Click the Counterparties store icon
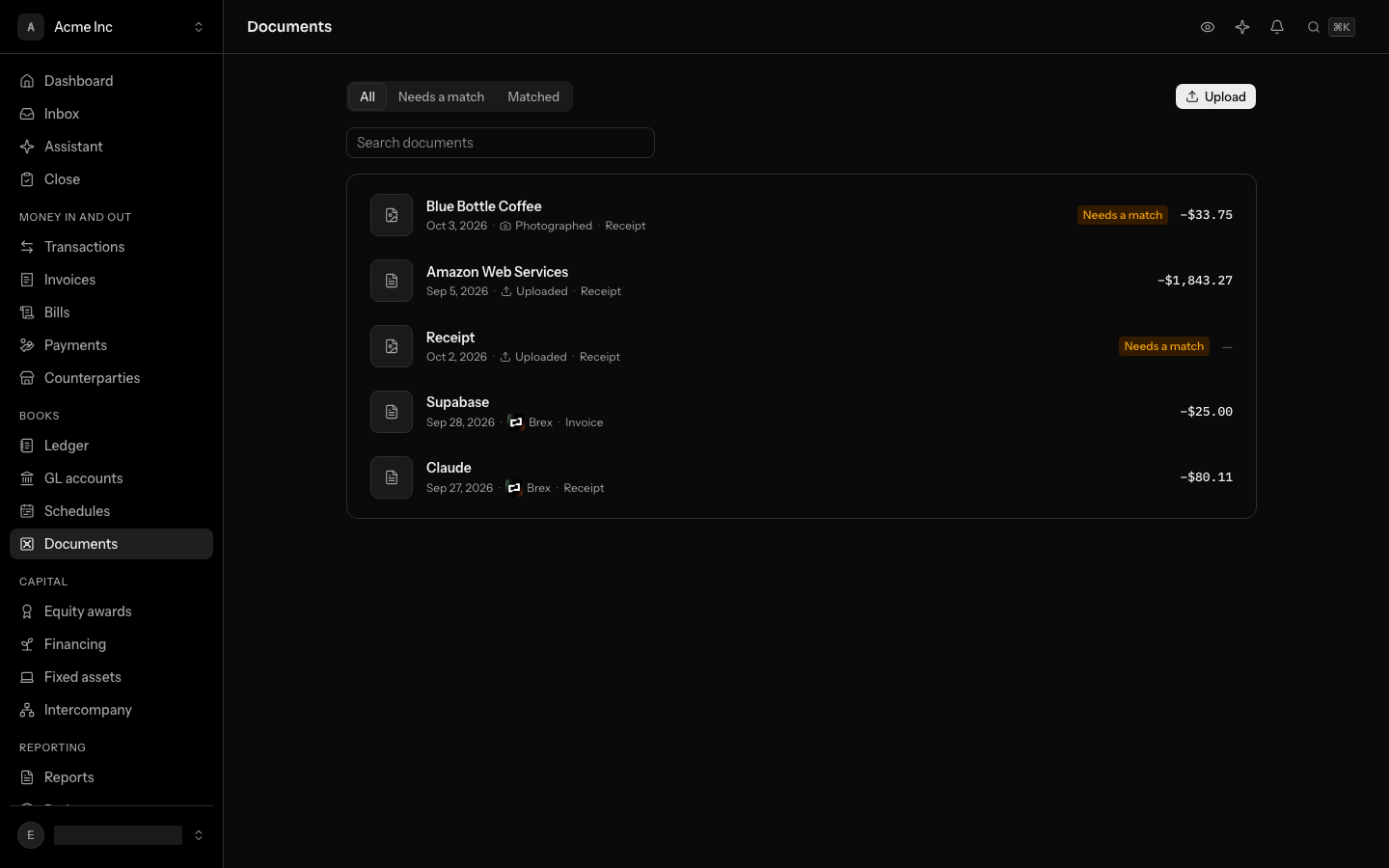 pyautogui.click(x=27, y=378)
